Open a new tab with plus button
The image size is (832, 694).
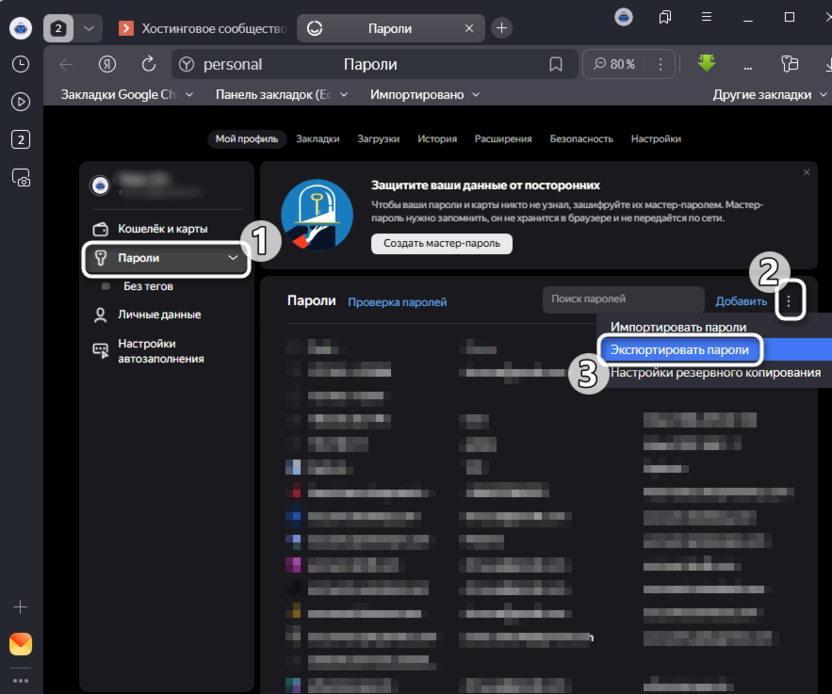pos(501,28)
